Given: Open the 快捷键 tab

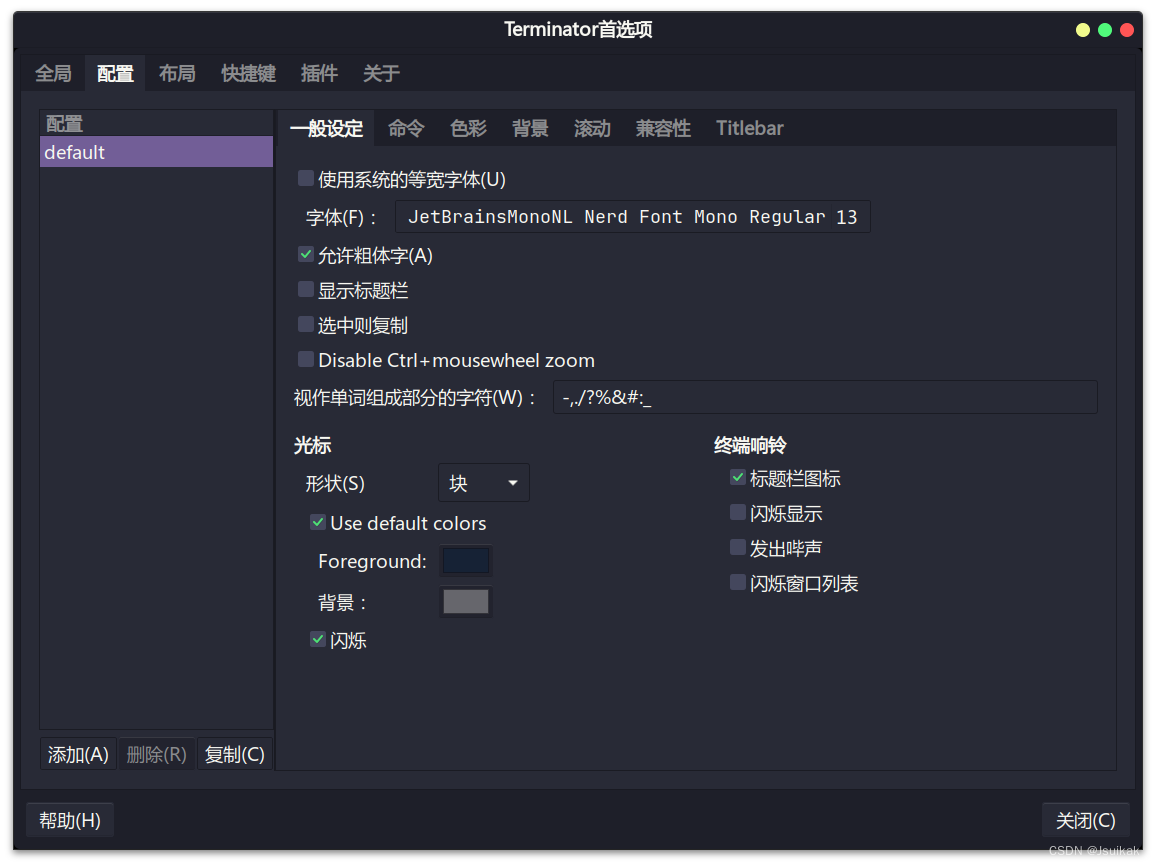Looking at the screenshot, I should (248, 74).
